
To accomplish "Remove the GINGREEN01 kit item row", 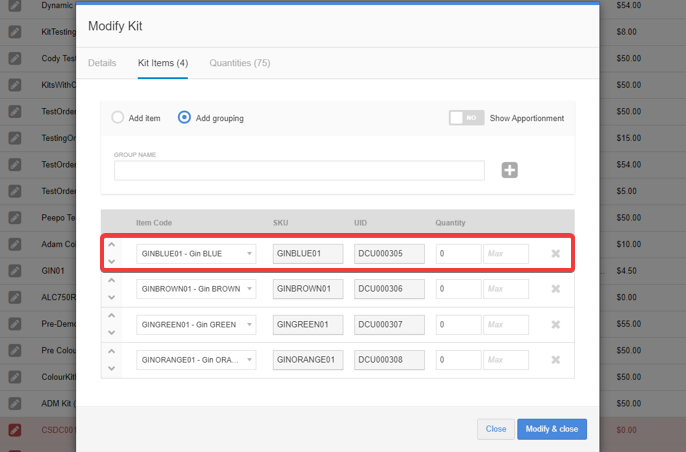I will pyautogui.click(x=556, y=325).
